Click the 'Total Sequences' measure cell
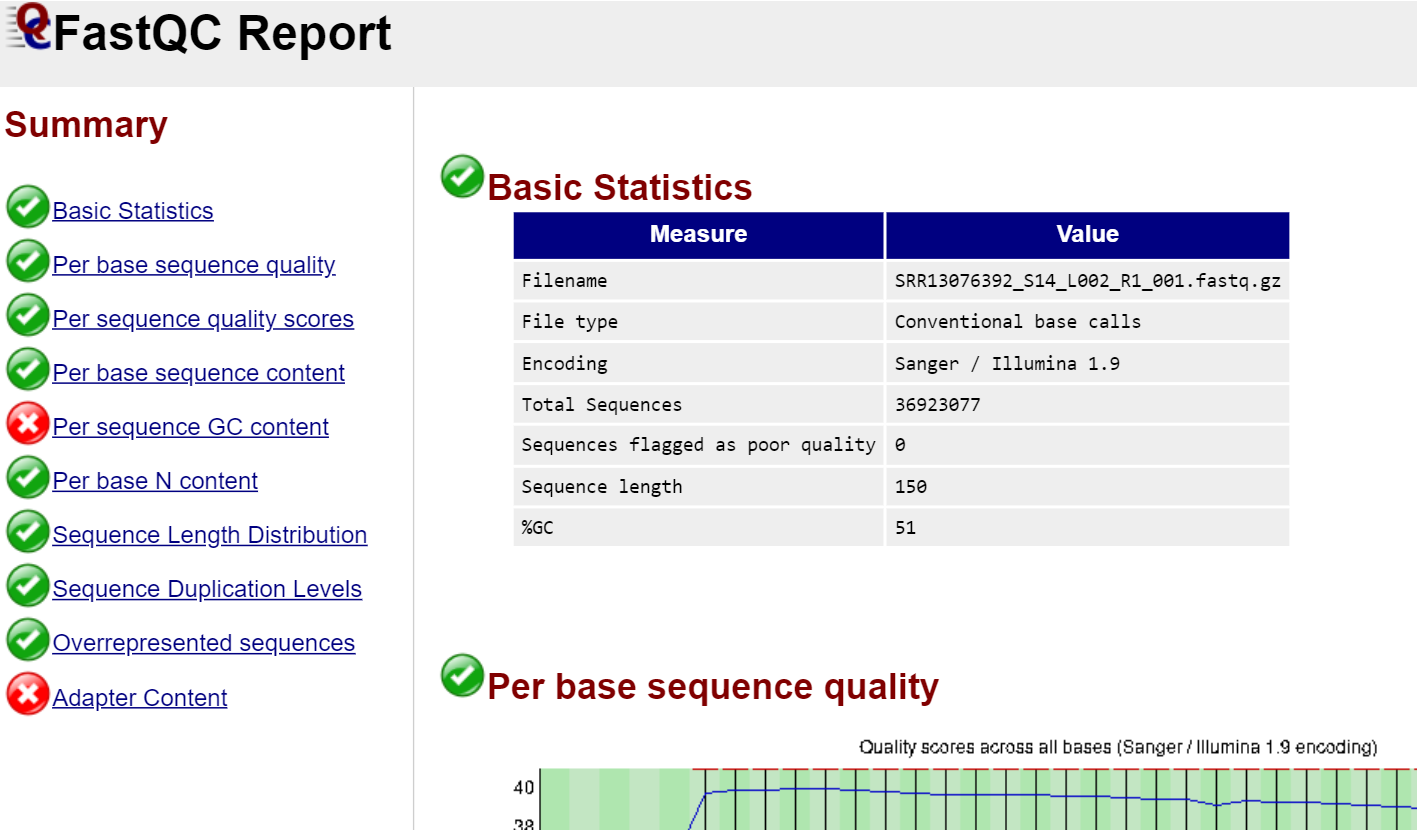The width and height of the screenshot is (1417, 830). pos(699,405)
